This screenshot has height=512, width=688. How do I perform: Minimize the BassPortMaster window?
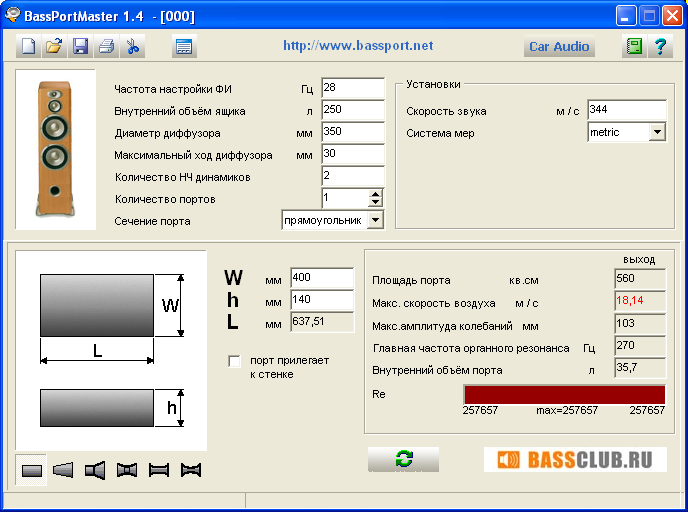(x=626, y=16)
